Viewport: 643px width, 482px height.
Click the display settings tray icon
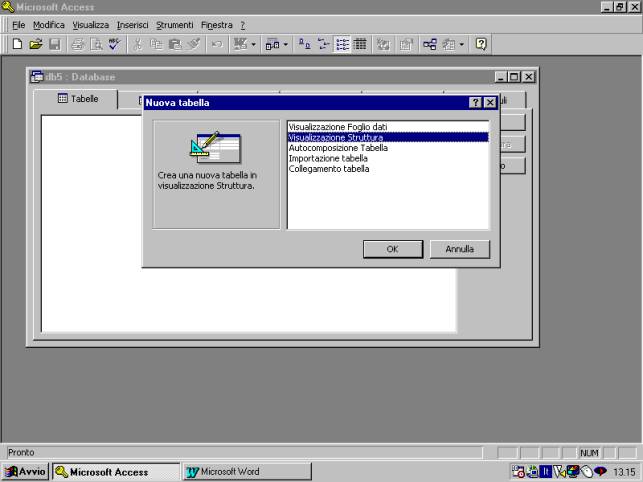pyautogui.click(x=572, y=472)
